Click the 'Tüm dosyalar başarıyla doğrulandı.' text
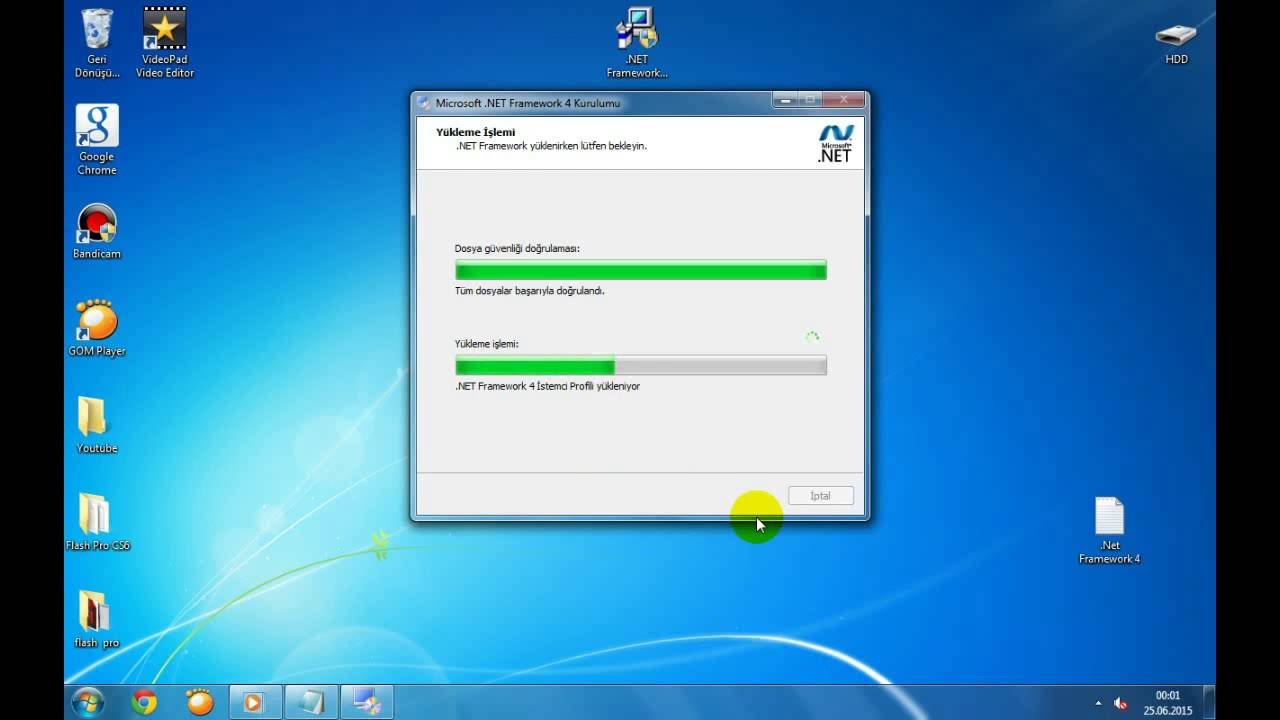 (x=530, y=291)
